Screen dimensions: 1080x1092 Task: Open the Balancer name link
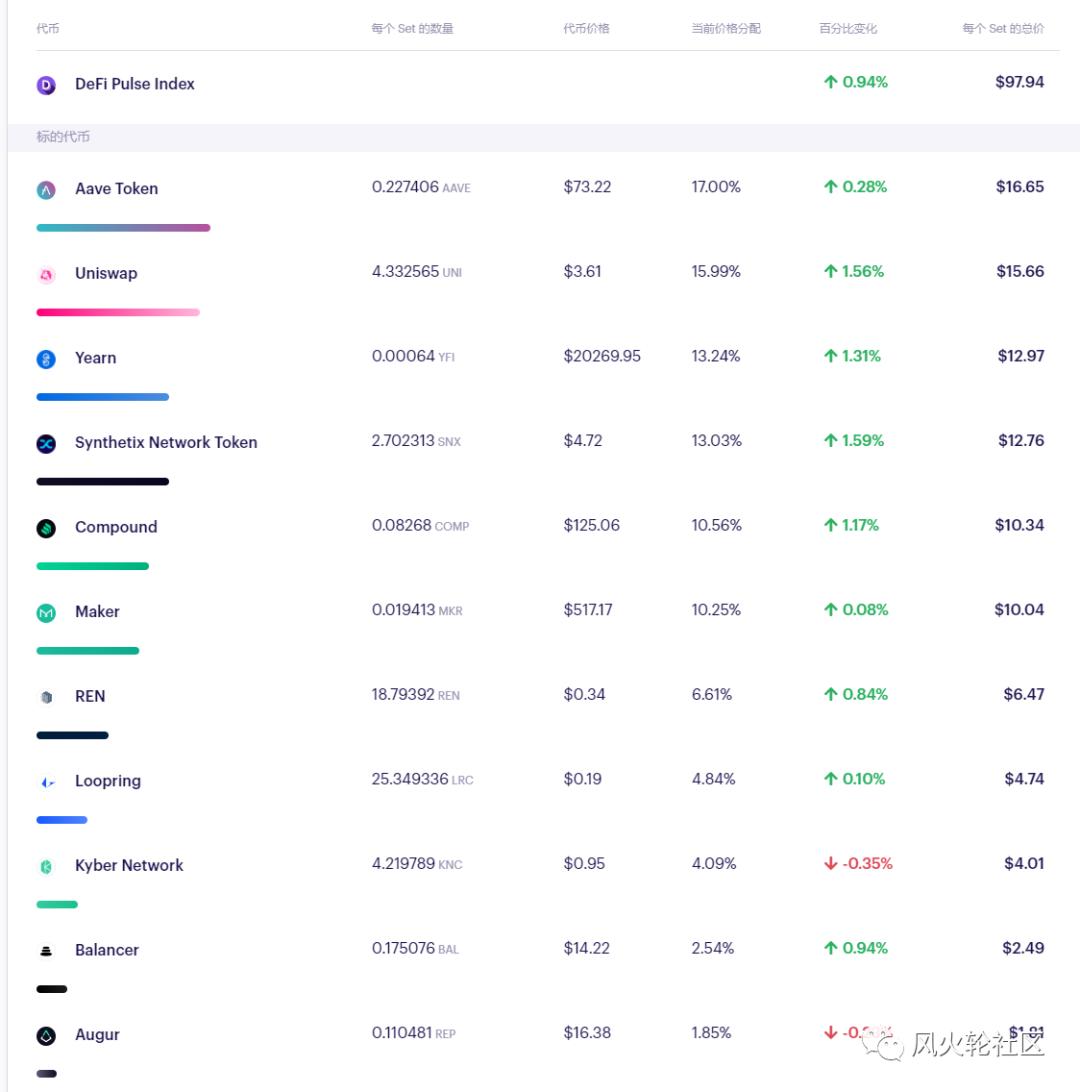pos(107,950)
